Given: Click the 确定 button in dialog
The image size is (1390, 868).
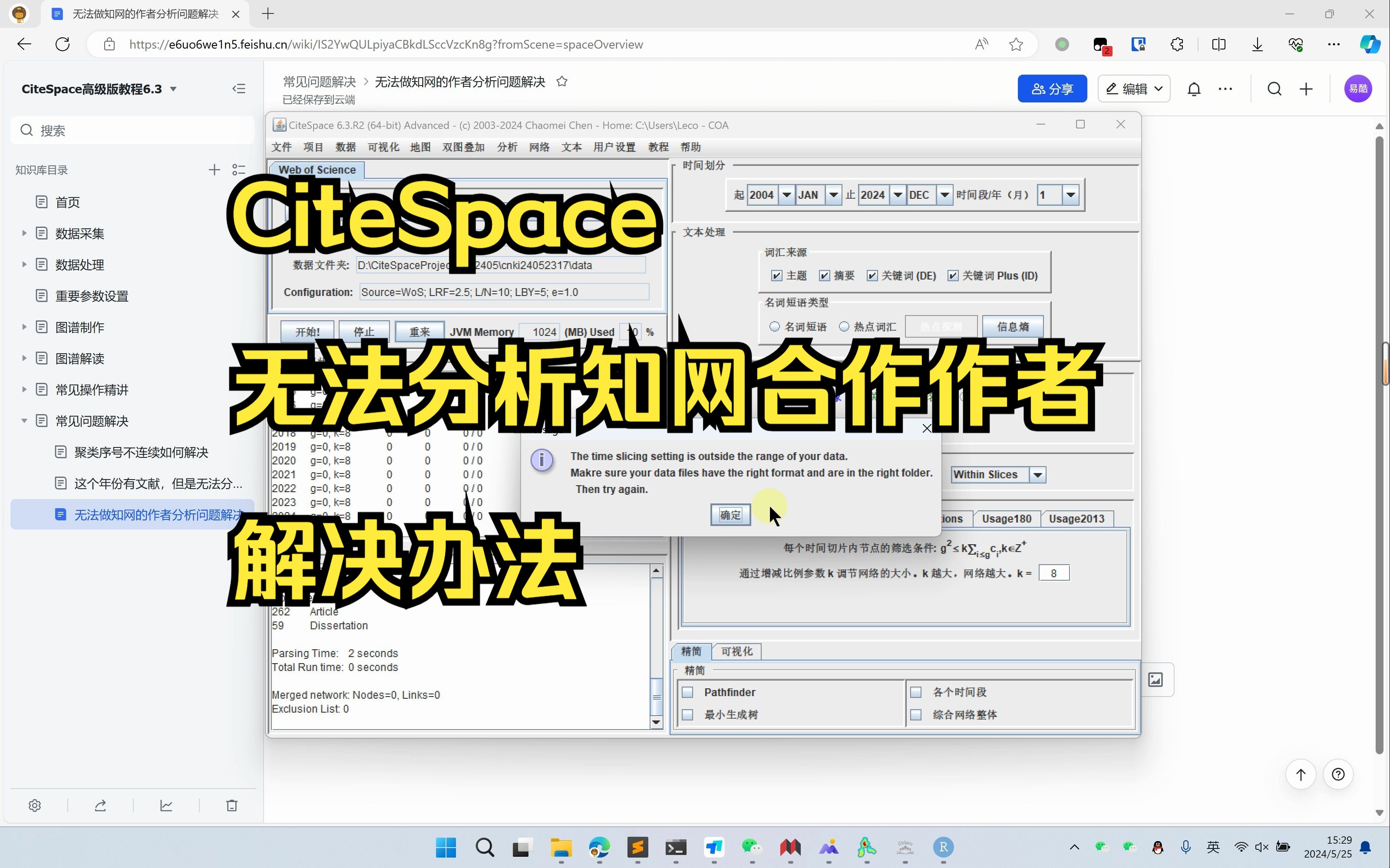Looking at the screenshot, I should [x=730, y=515].
